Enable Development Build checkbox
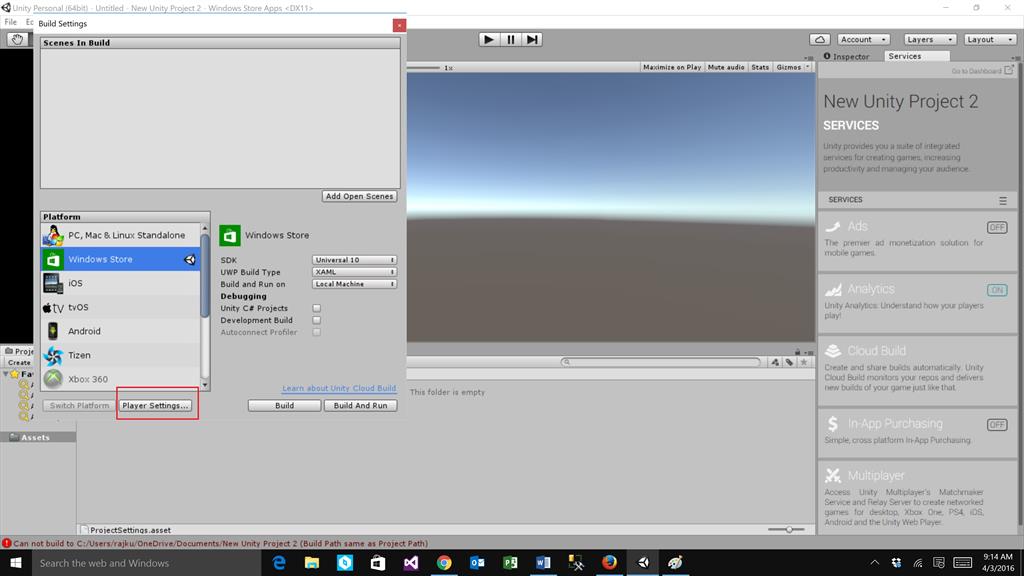This screenshot has height=576, width=1024. 317,320
